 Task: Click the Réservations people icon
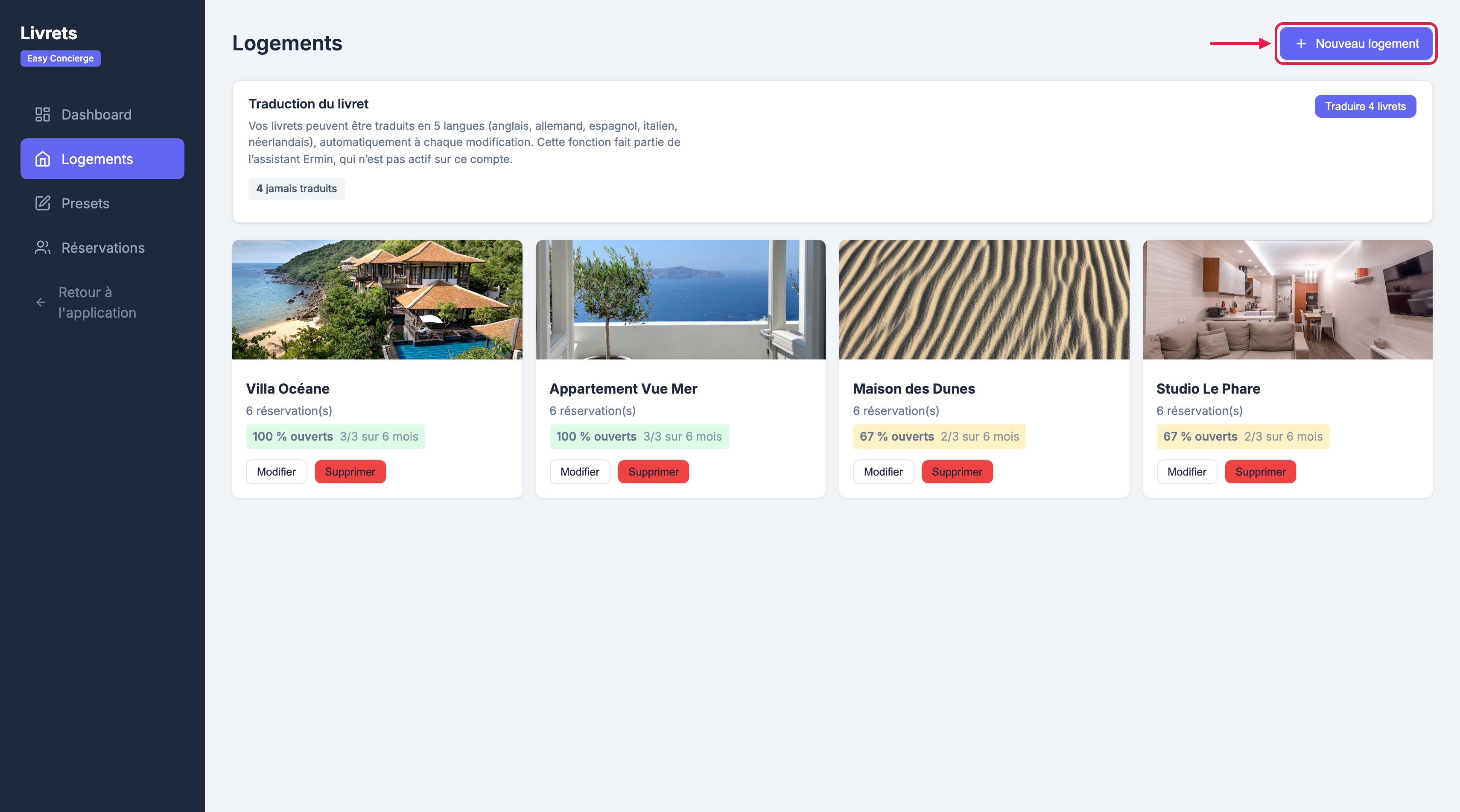point(43,248)
